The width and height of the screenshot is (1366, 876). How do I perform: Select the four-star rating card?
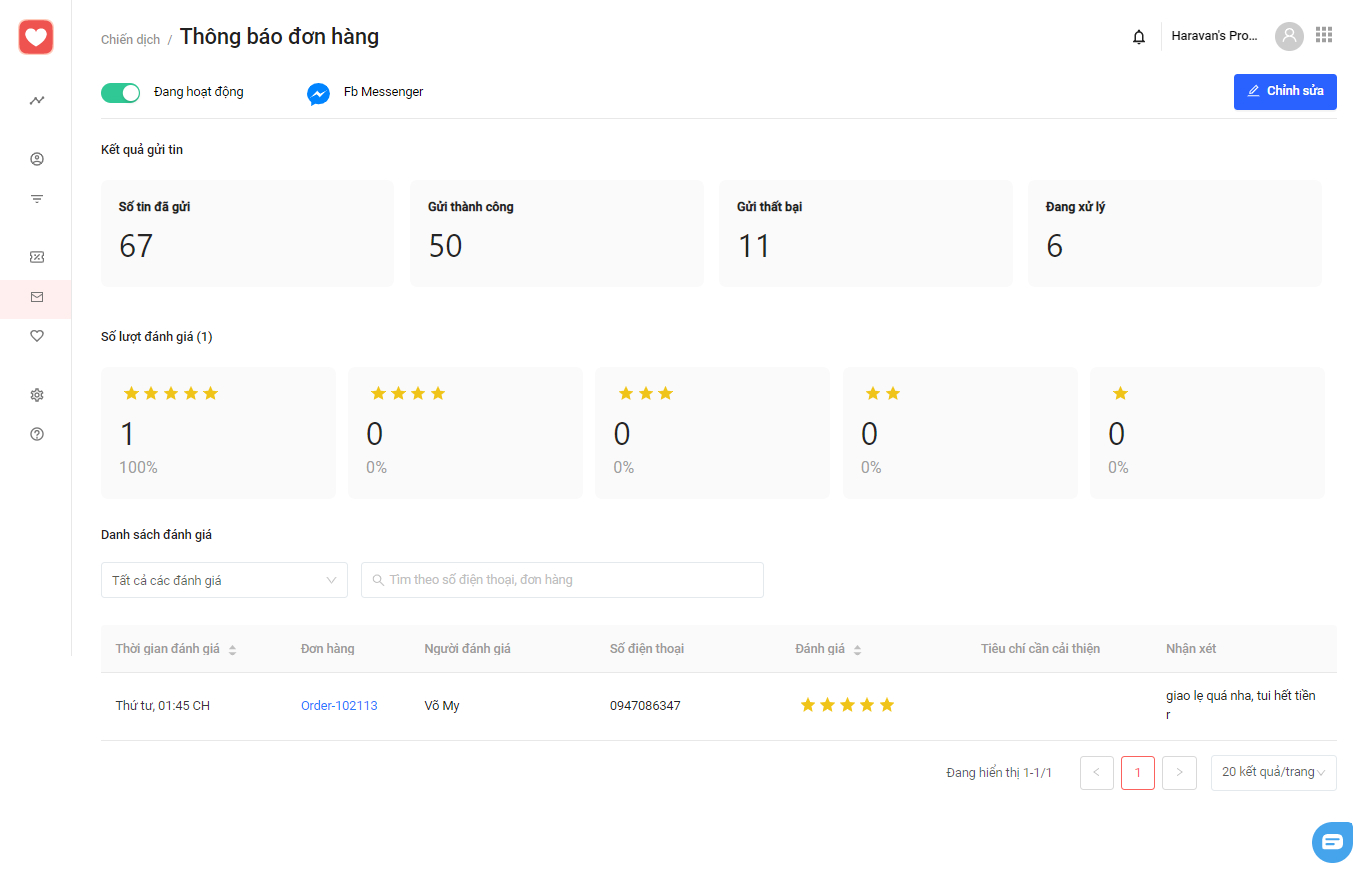point(465,432)
